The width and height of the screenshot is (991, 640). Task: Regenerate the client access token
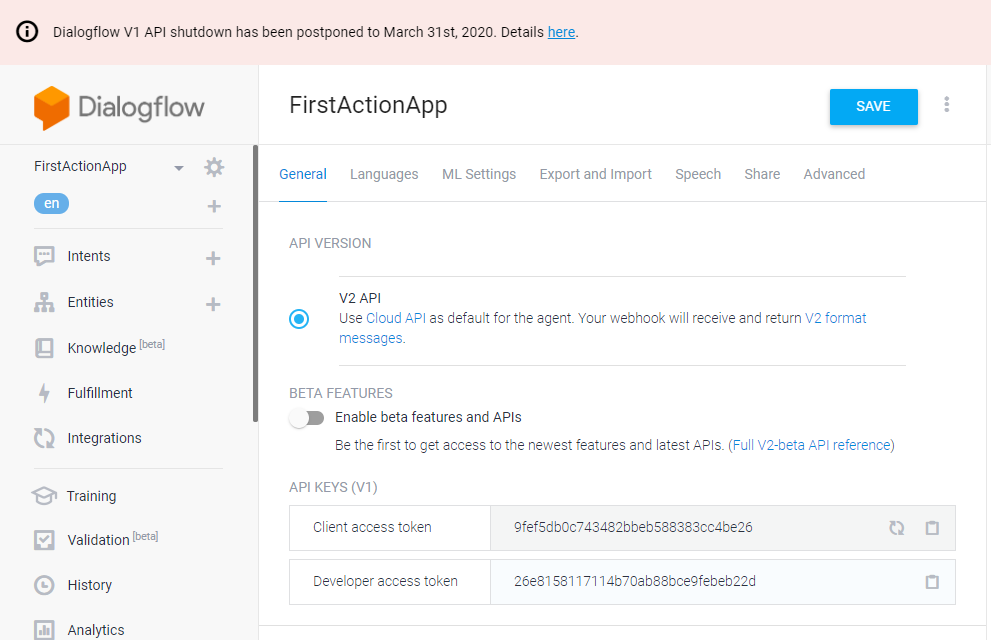[x=897, y=528]
